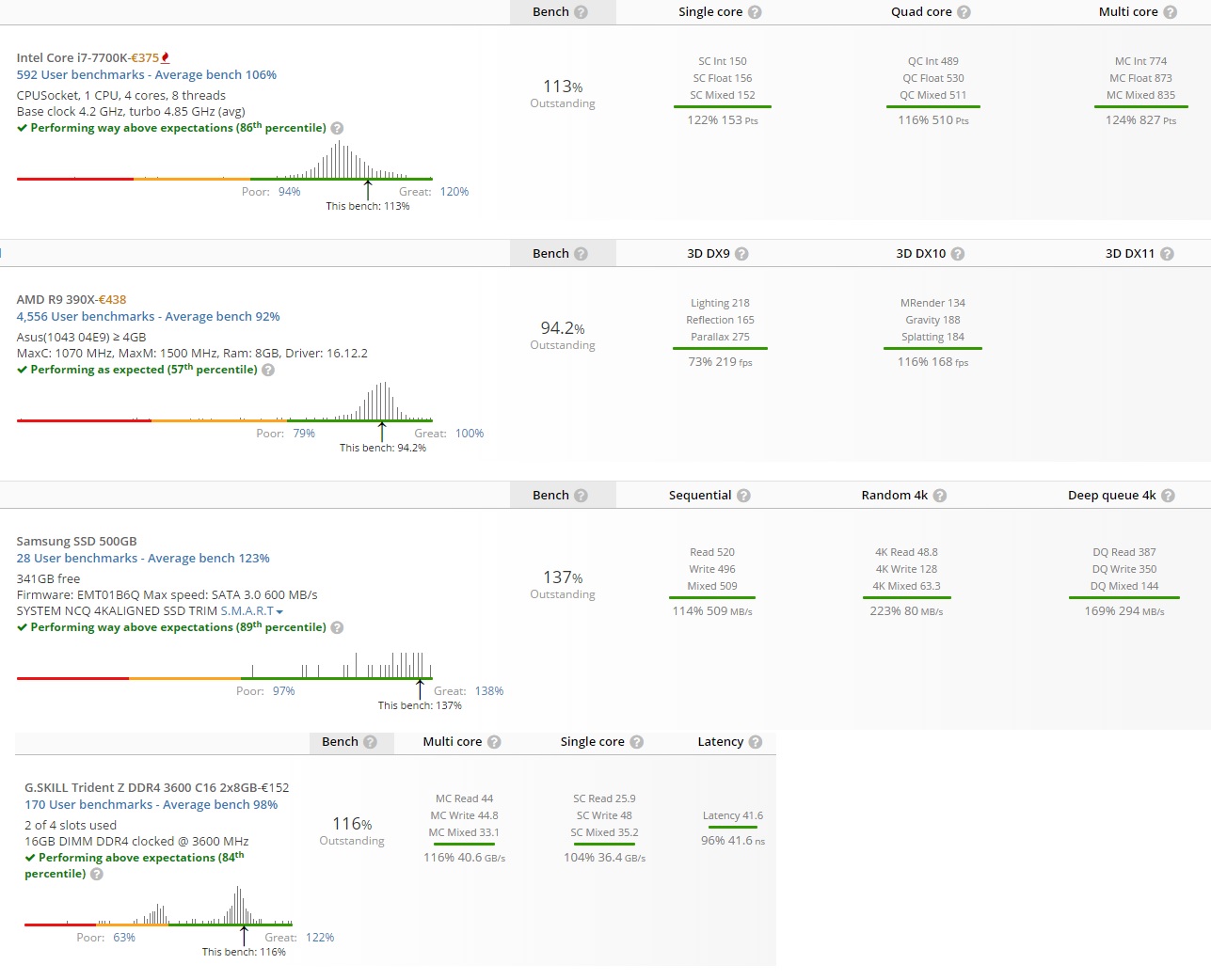Click the 73% 219 fps DX9 result
This screenshot has height=980, width=1211.
tap(721, 362)
